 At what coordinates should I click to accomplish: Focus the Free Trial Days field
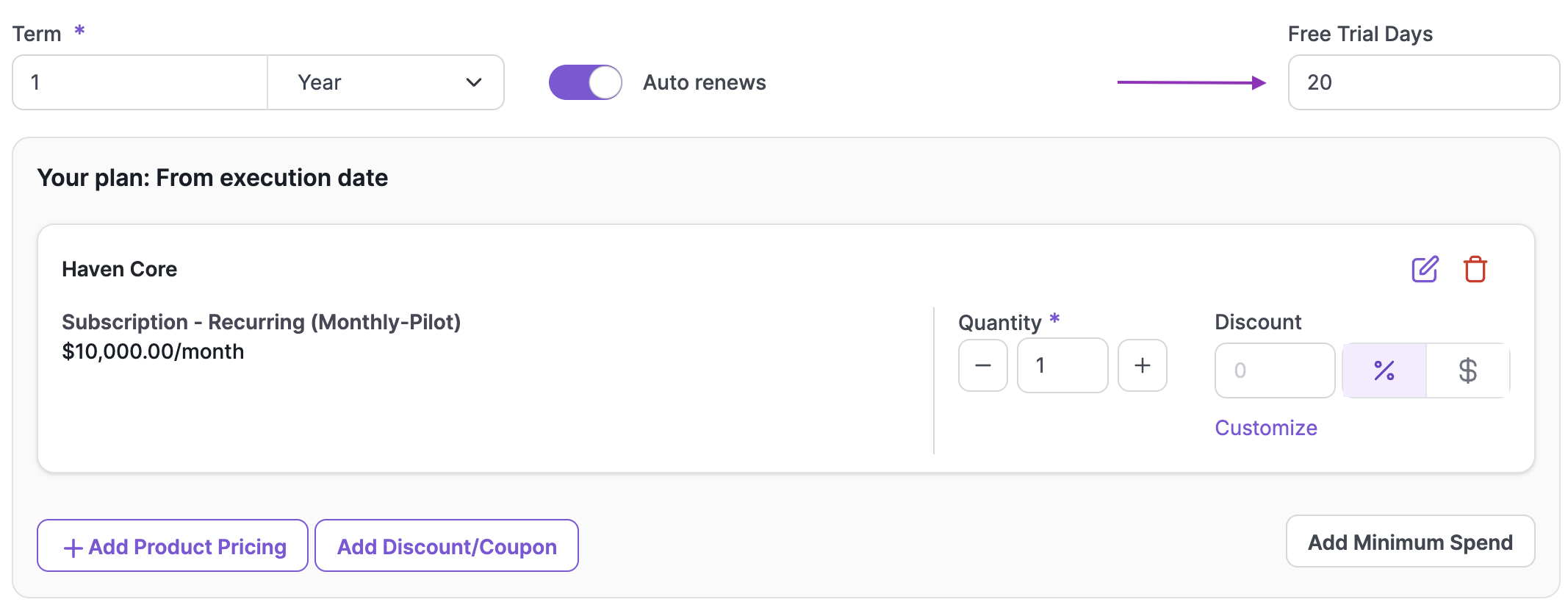coord(1423,82)
